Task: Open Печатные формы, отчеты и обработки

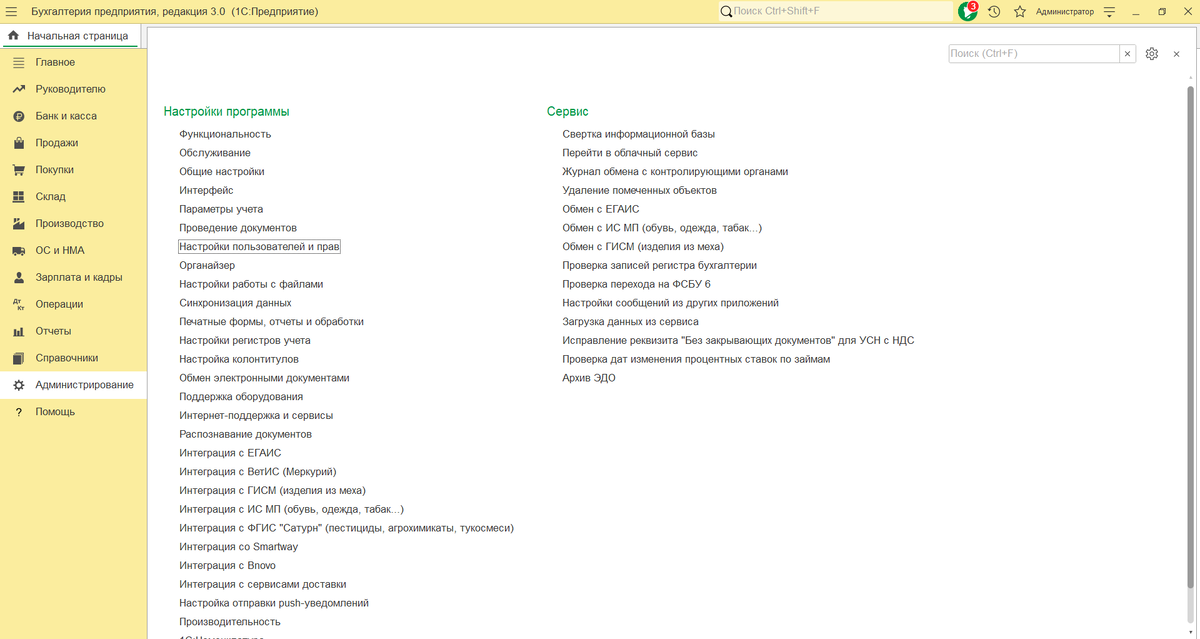Action: [x=271, y=322]
